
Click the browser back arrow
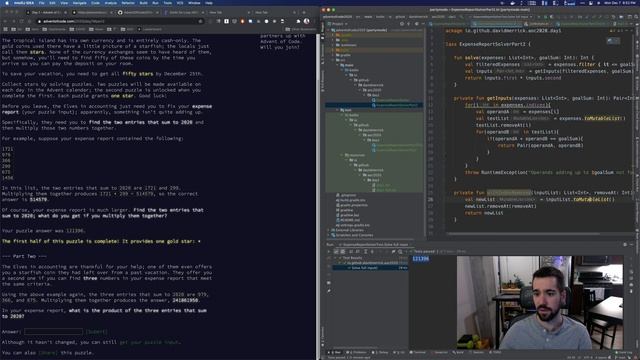(x=5, y=21)
